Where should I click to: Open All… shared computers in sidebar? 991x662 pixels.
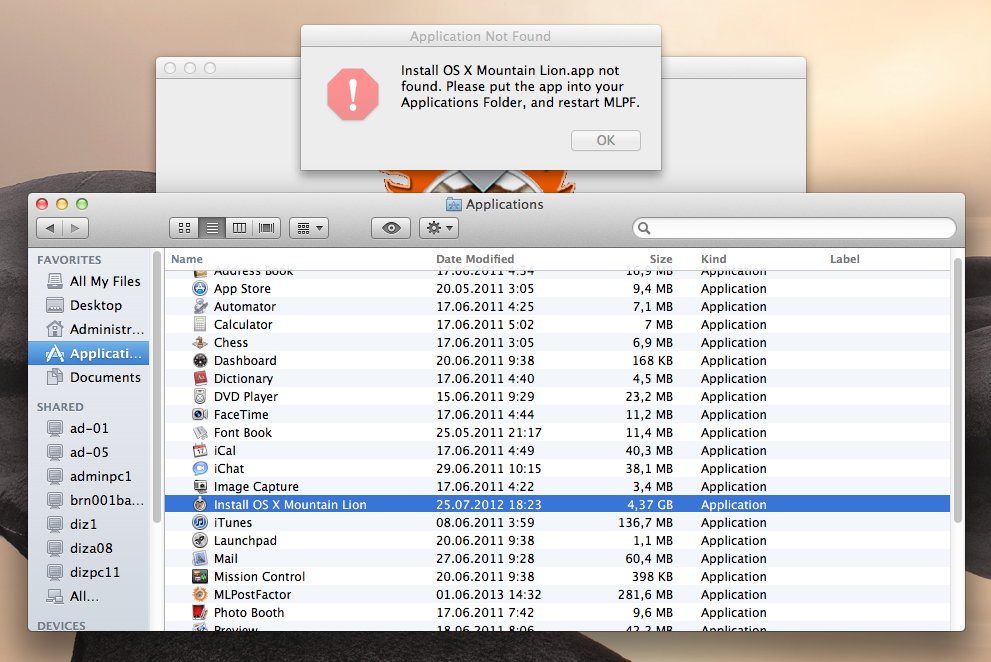point(89,596)
